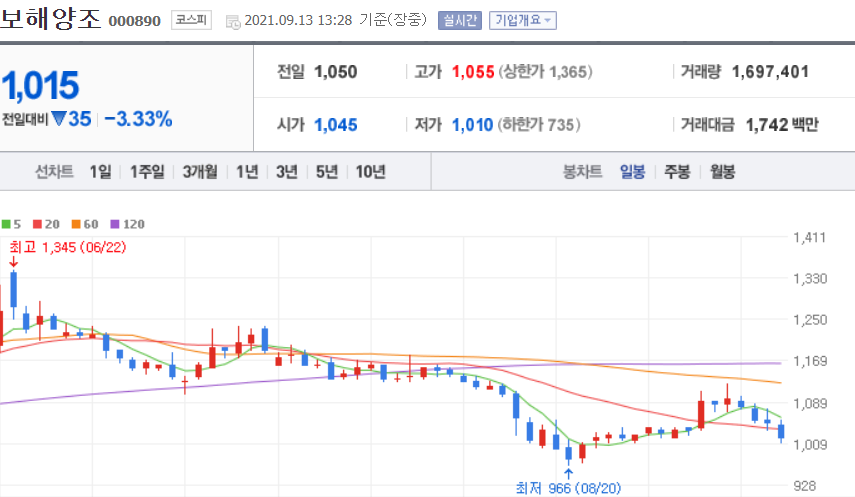Viewport: 855px width, 497px height.
Task: Click the 전일 value 1,050
Action: coord(336,72)
